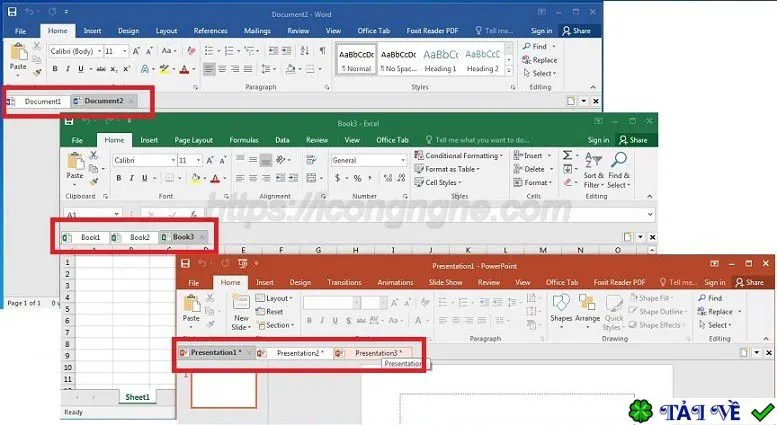The width and height of the screenshot is (777, 425).
Task: Click PowerPoint Save icon in title bar
Action: 185,264
